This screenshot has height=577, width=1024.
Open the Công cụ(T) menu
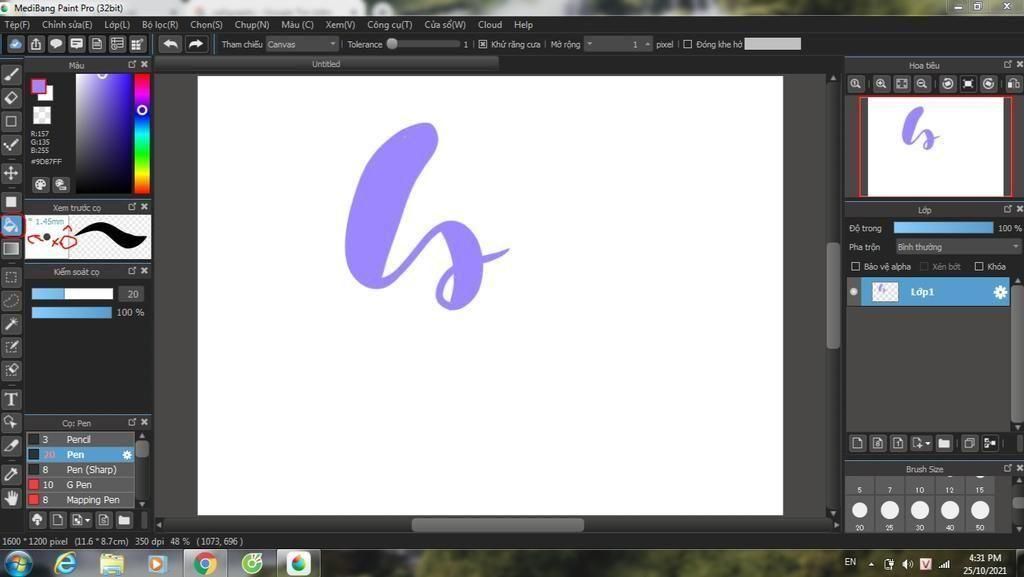coord(389,25)
